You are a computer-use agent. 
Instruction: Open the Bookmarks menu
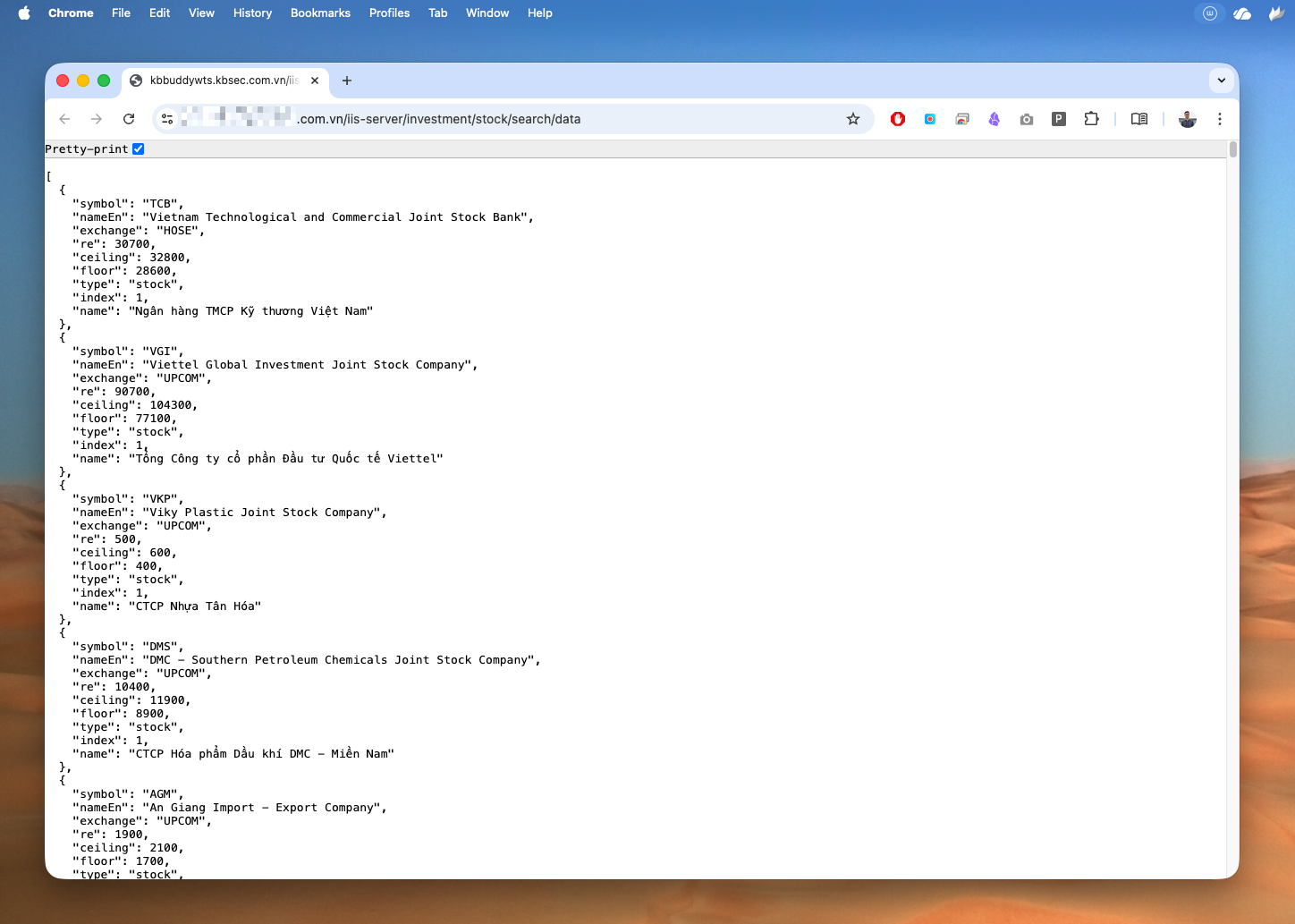(320, 13)
